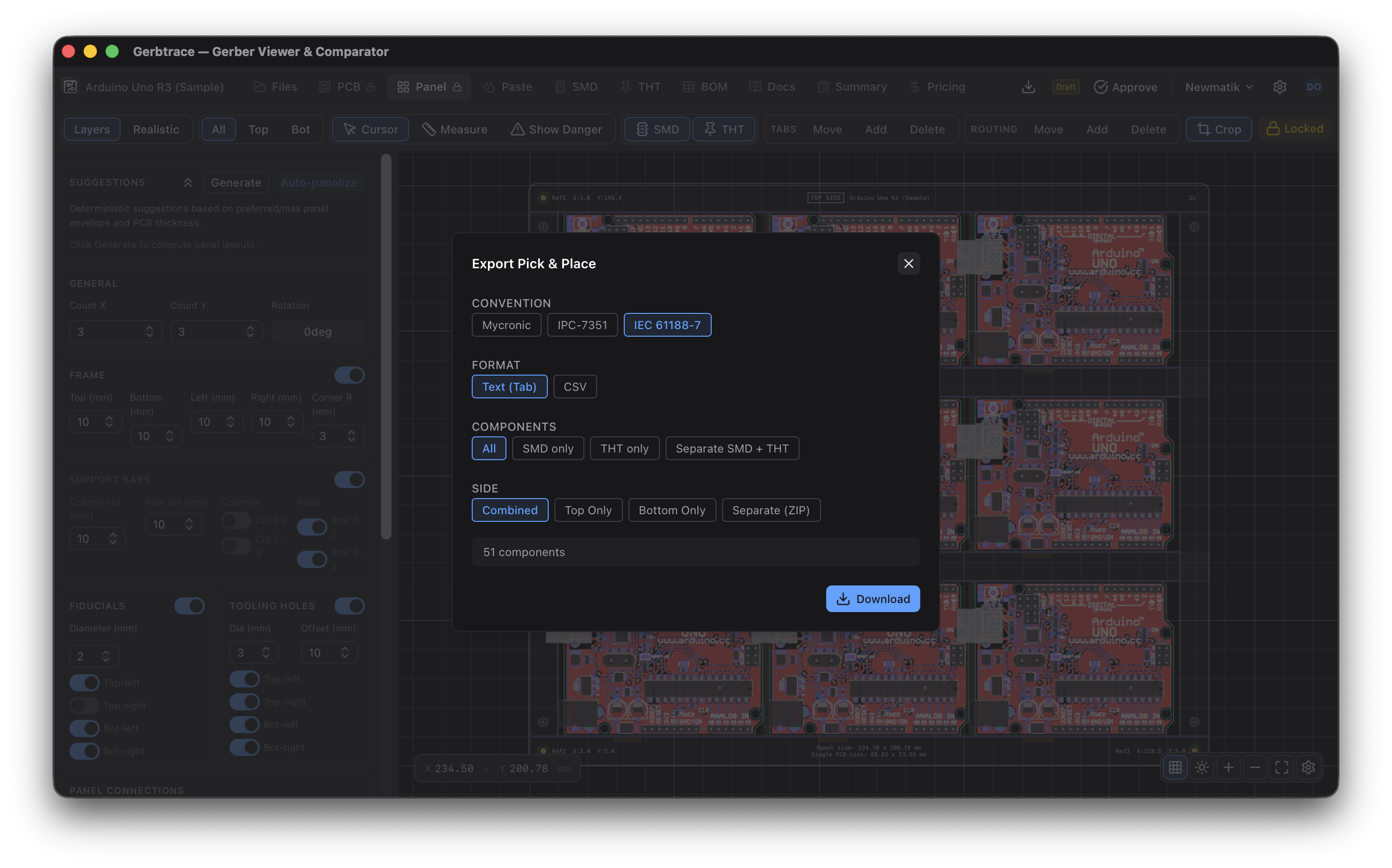Toggle the THT pin filter

pyautogui.click(x=724, y=129)
